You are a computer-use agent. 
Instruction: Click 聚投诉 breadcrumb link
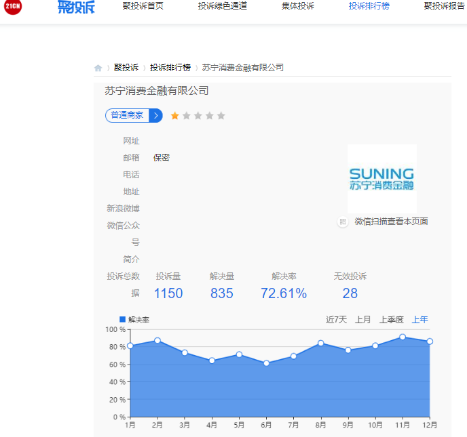(x=126, y=67)
